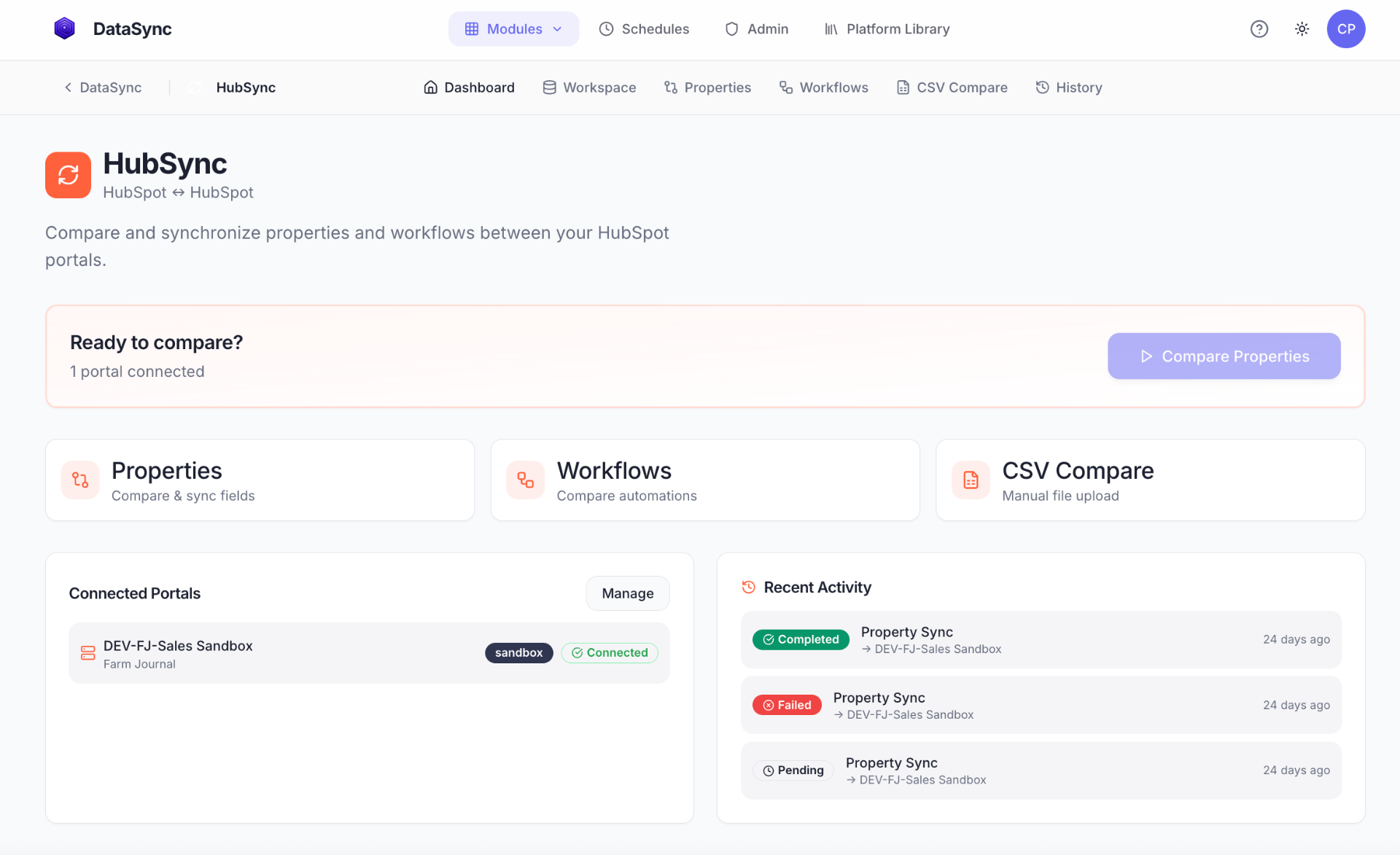Image resolution: width=1400 pixels, height=855 pixels.
Task: Click the Properties card icon
Action: pos(80,480)
